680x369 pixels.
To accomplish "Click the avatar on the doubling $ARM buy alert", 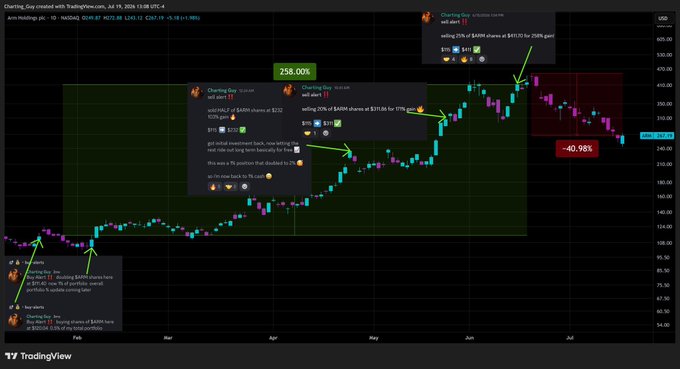I will [x=15, y=275].
